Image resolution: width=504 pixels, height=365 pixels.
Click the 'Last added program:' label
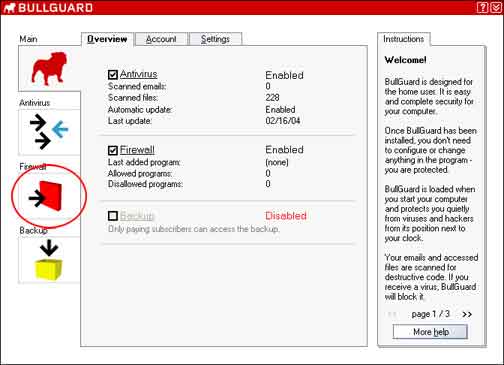[144, 162]
